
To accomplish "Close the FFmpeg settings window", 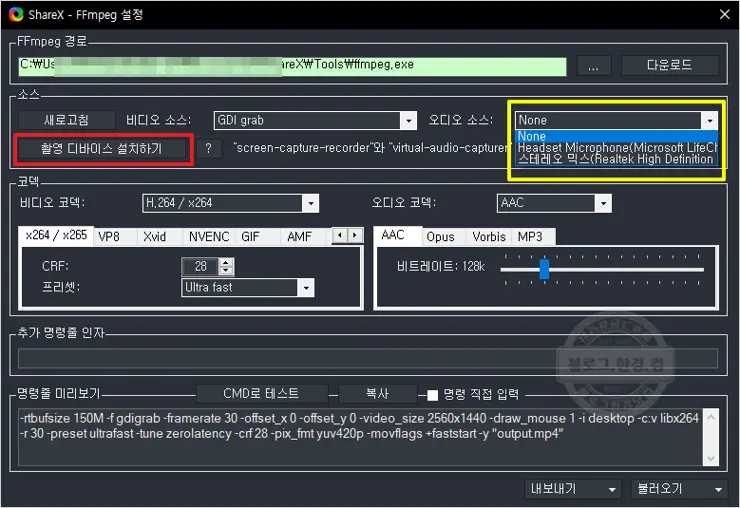I will coord(724,15).
